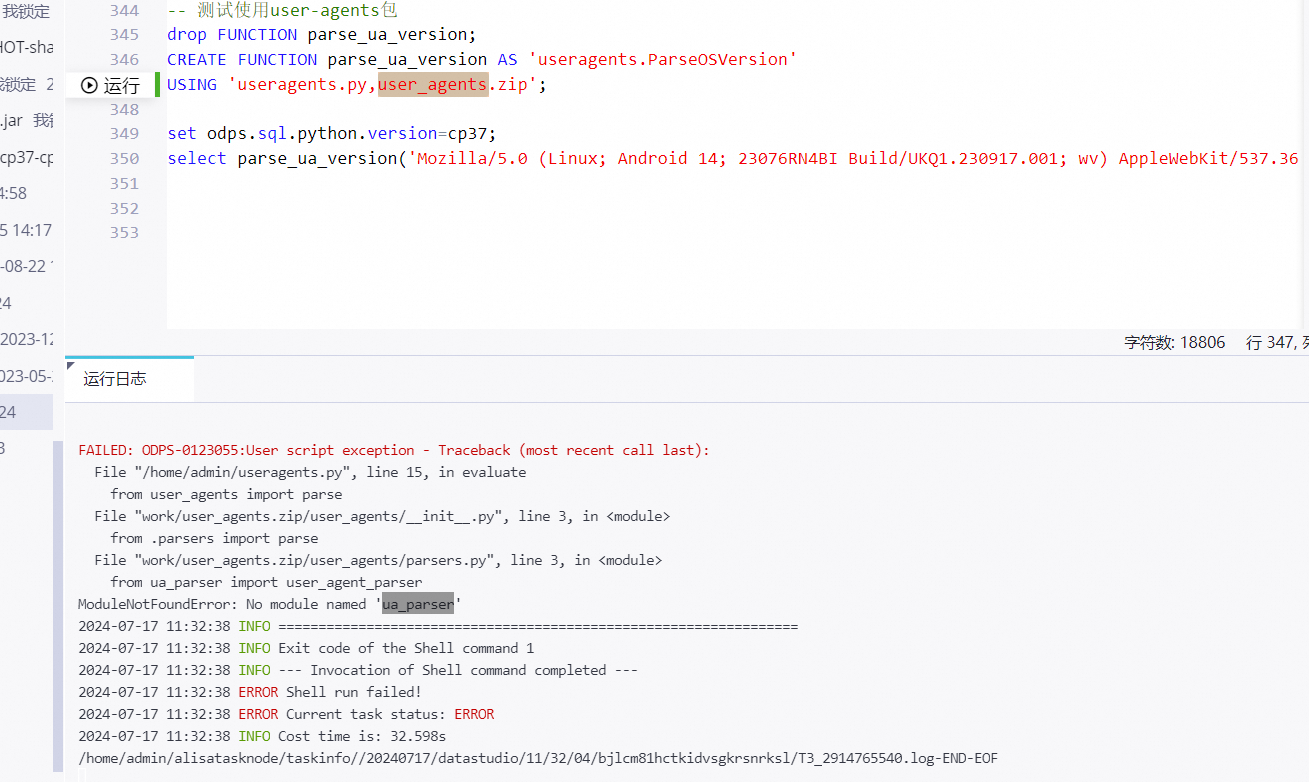
Task: Select the sidebar item 'cp37-cp'
Action: click(x=27, y=157)
